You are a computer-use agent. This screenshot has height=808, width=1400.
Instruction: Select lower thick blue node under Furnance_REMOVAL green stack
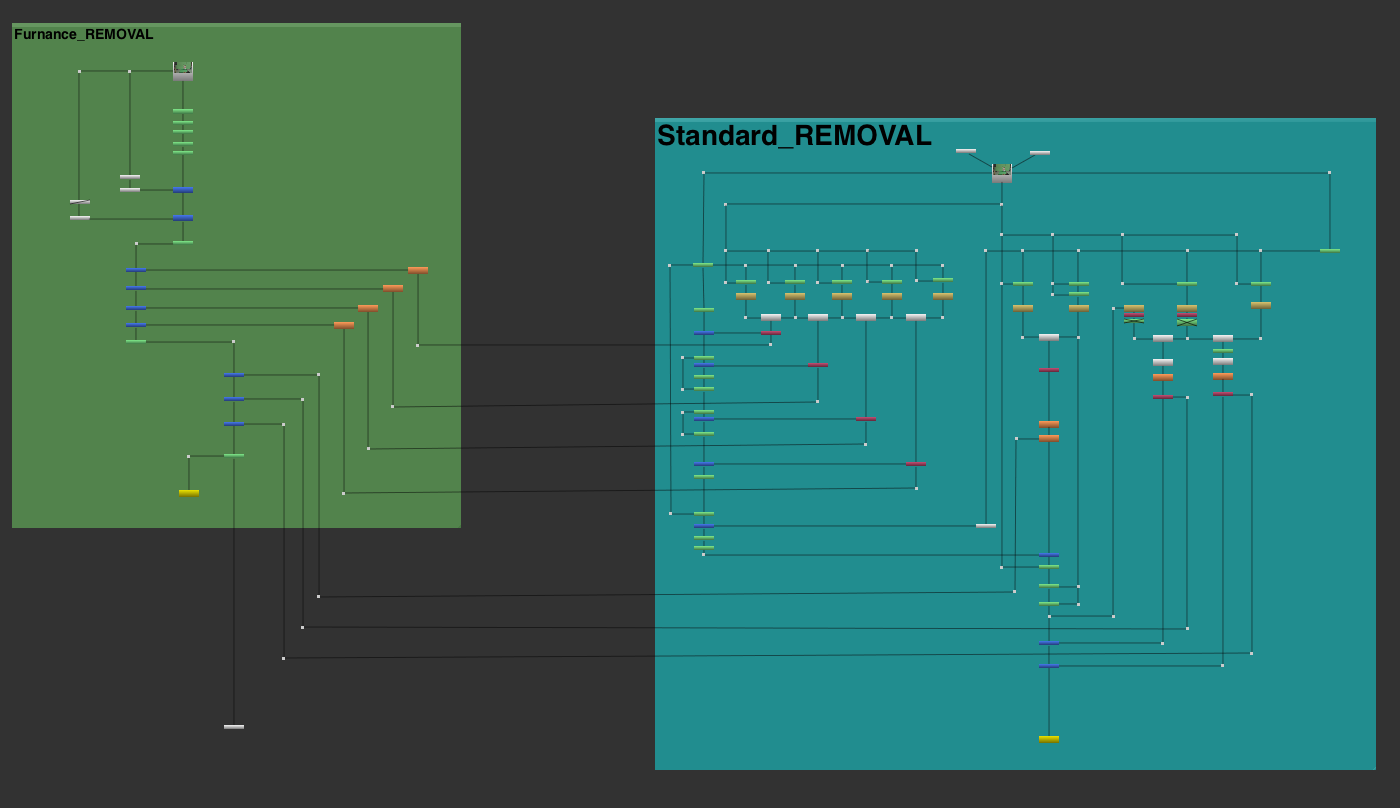point(183,218)
